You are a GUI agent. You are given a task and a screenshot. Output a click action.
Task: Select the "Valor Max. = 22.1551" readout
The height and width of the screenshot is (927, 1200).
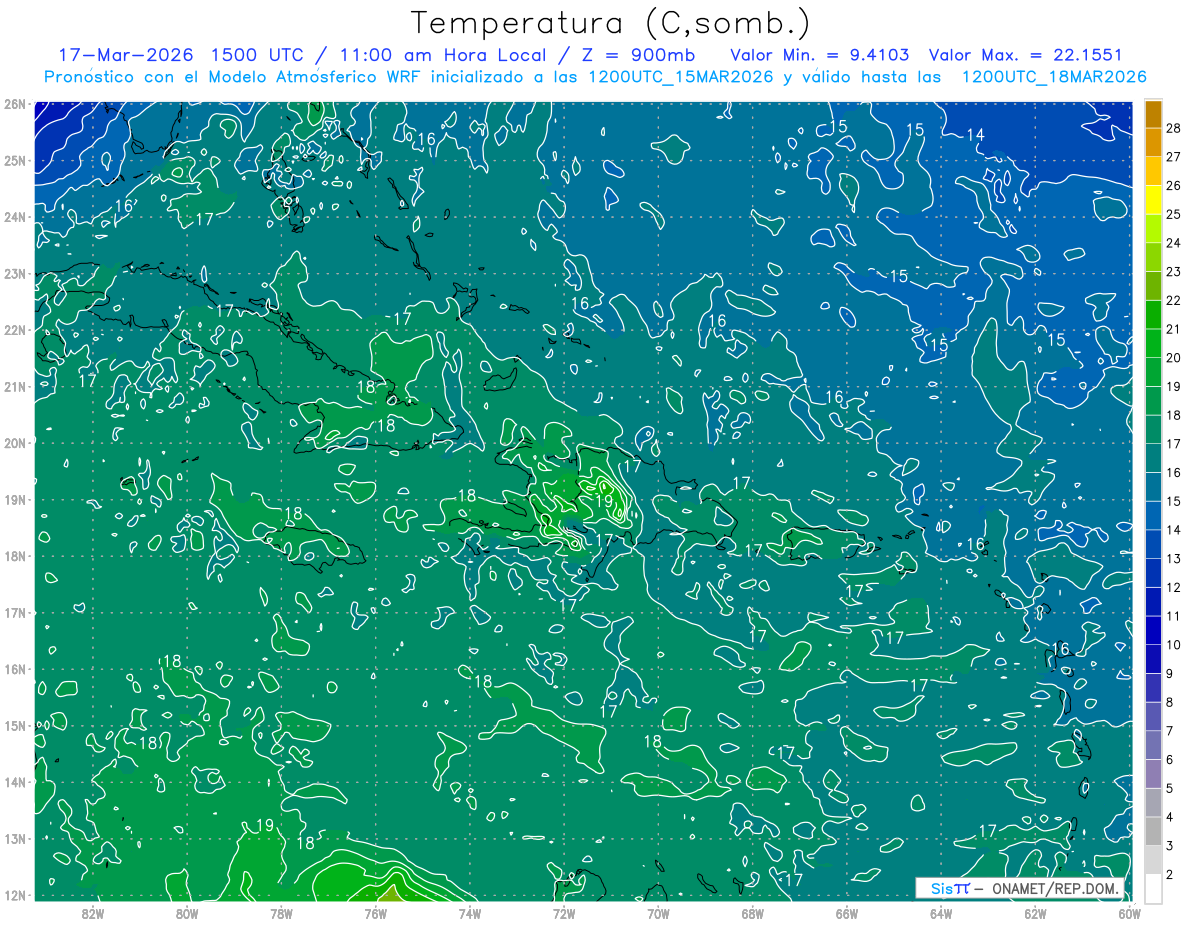[1025, 54]
